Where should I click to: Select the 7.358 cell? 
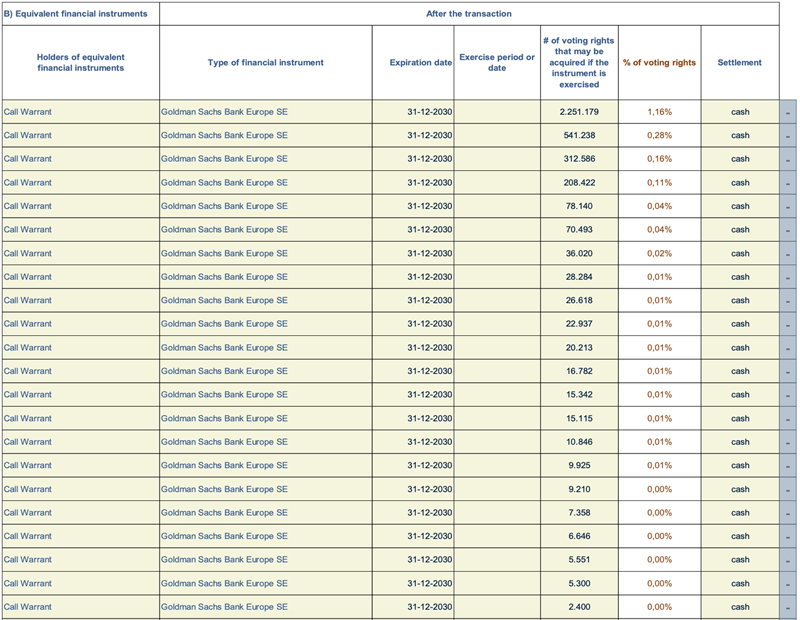click(579, 512)
